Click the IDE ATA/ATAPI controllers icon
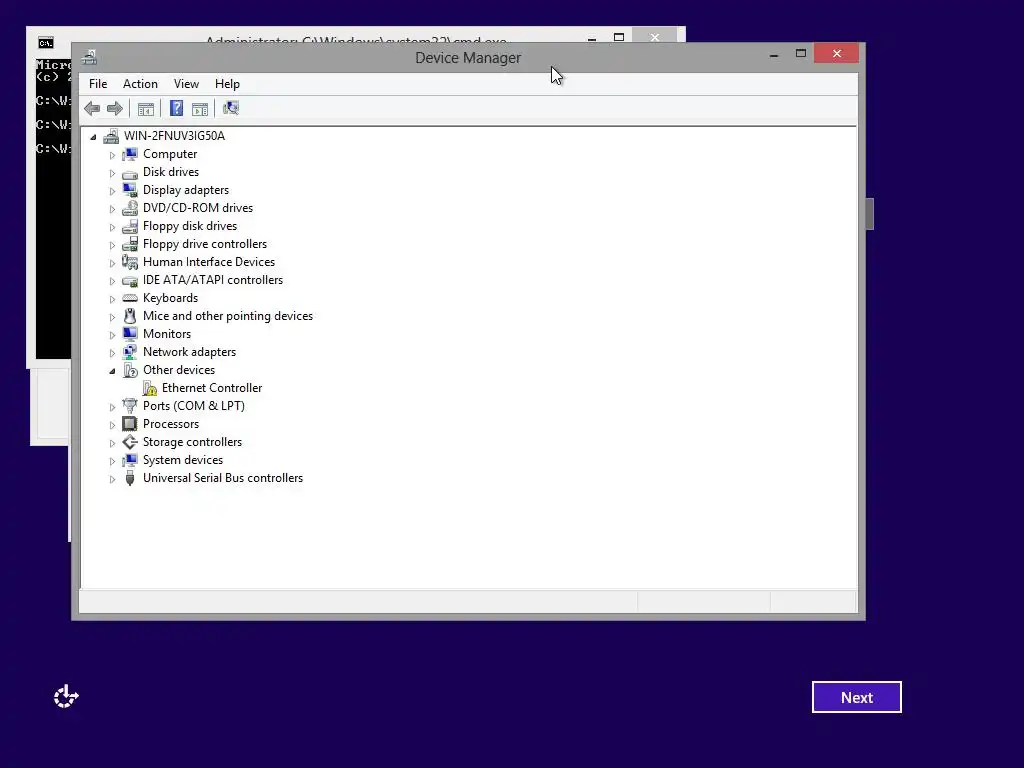Image resolution: width=1024 pixels, height=768 pixels. pyautogui.click(x=130, y=280)
